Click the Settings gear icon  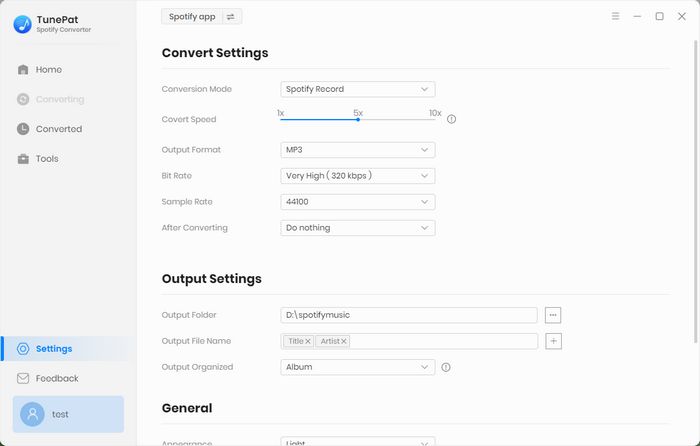(x=23, y=349)
